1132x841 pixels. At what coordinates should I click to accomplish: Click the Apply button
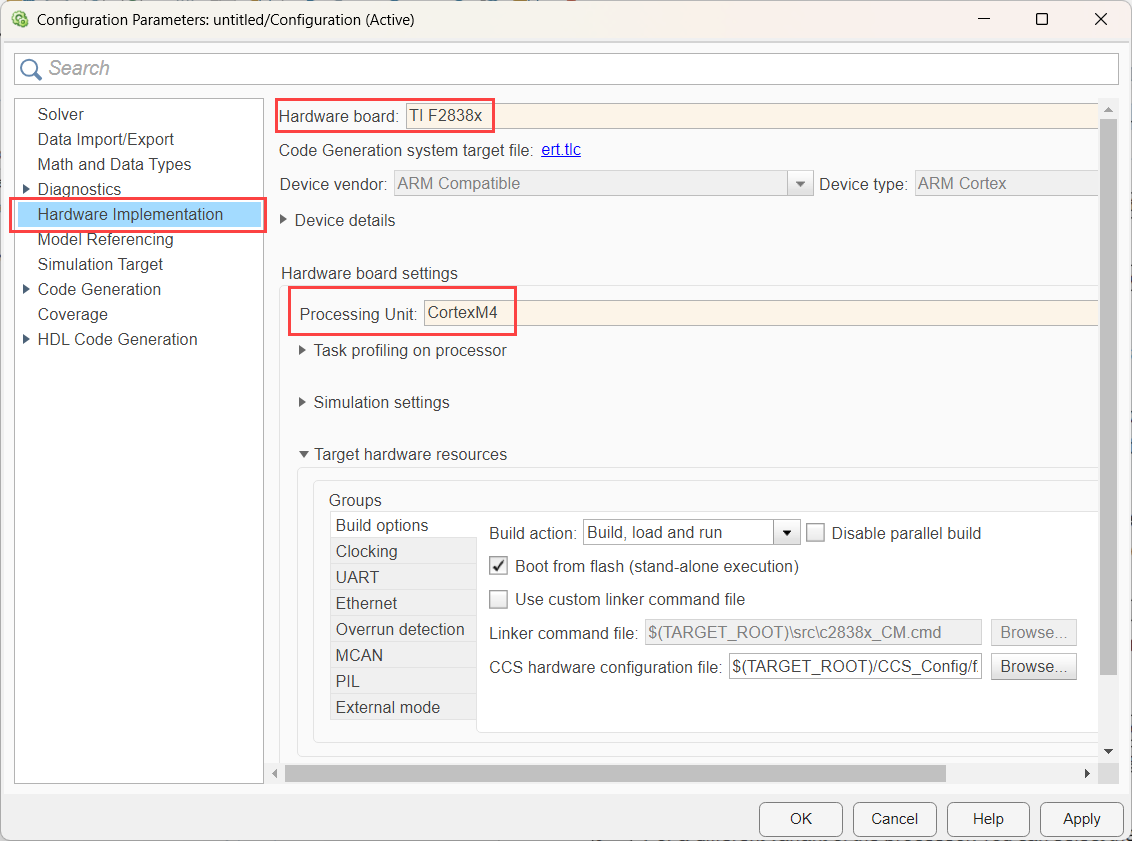[x=1081, y=818]
